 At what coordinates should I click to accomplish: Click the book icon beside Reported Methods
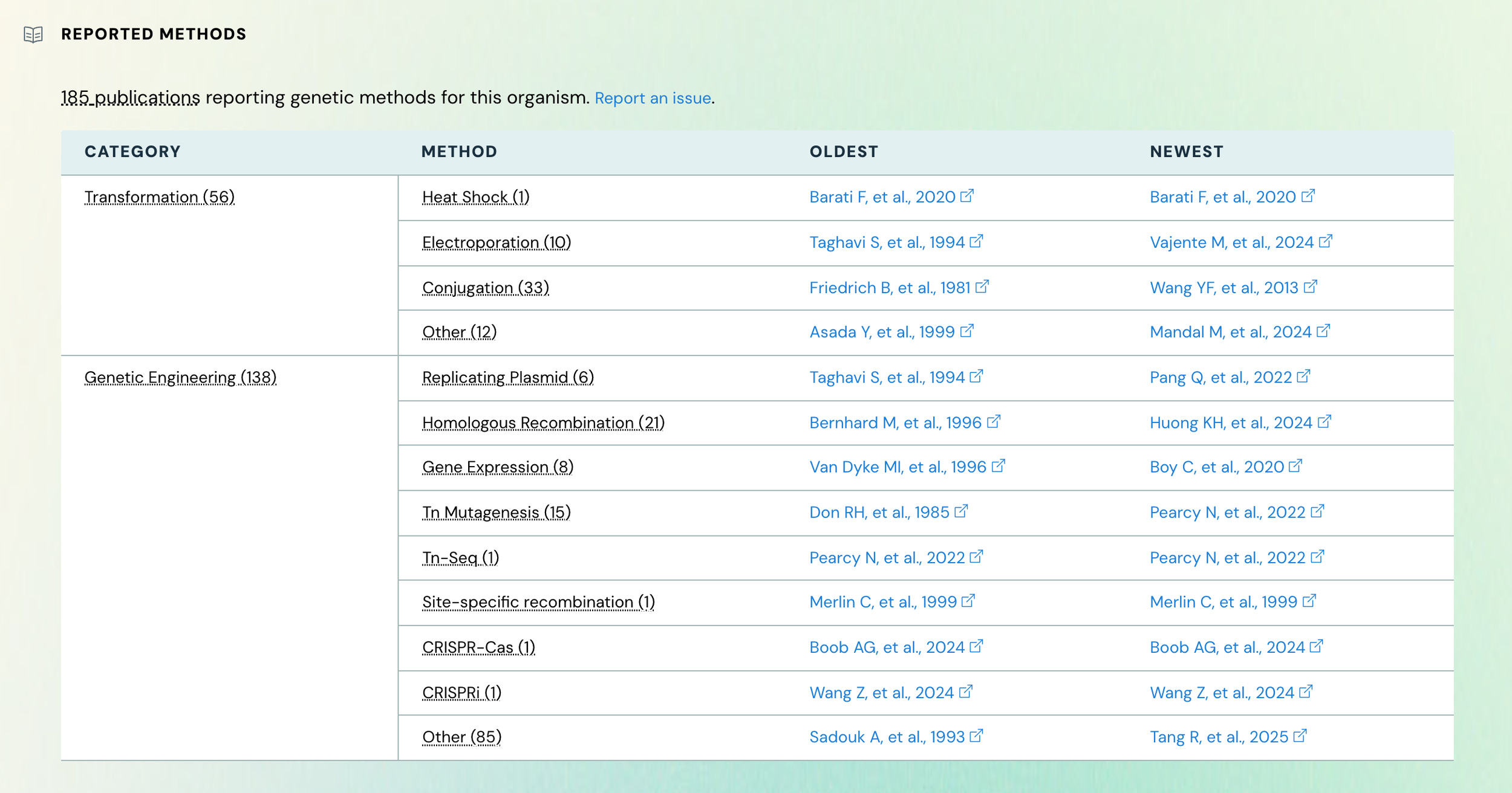pos(33,34)
